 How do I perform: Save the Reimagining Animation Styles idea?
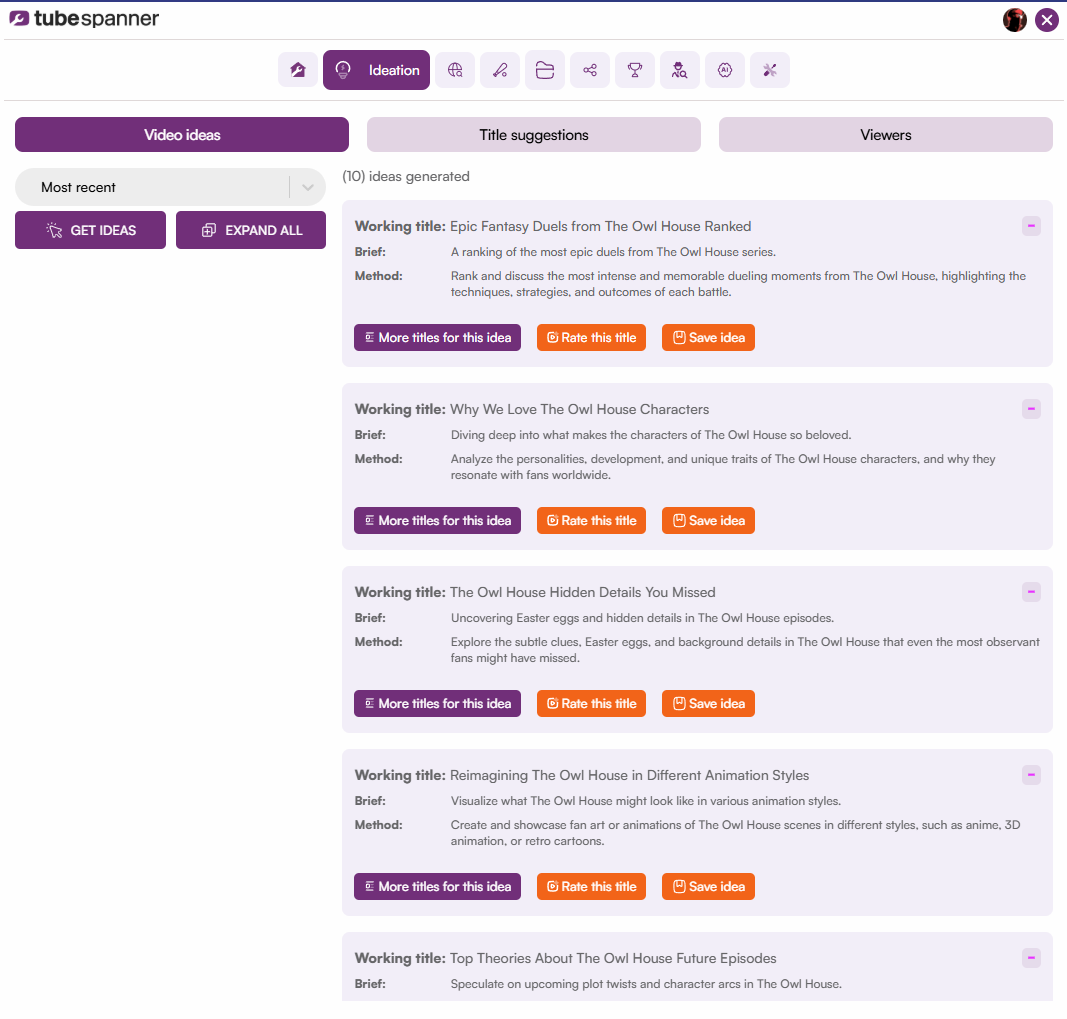point(708,886)
